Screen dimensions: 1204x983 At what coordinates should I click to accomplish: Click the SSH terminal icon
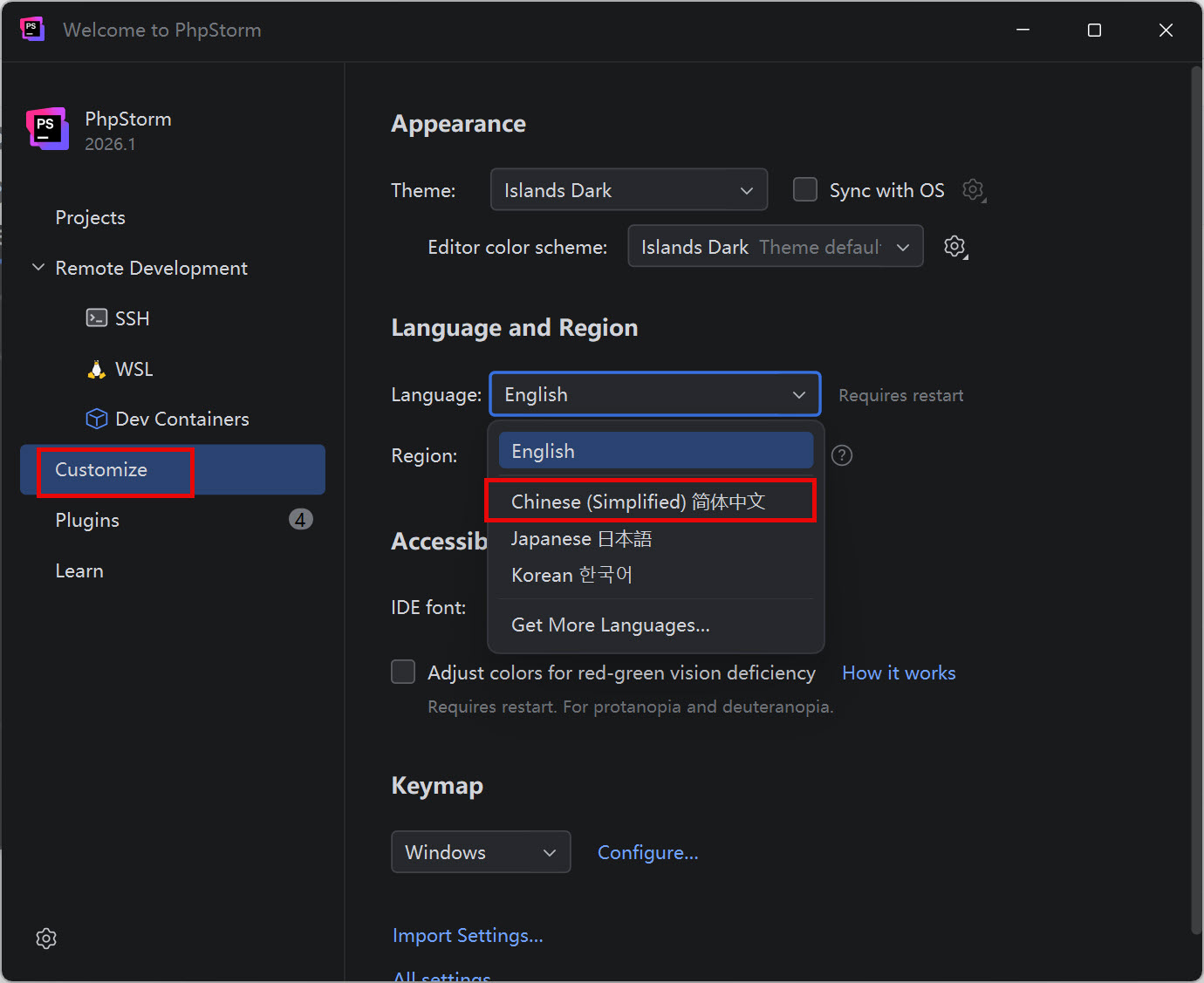96,318
